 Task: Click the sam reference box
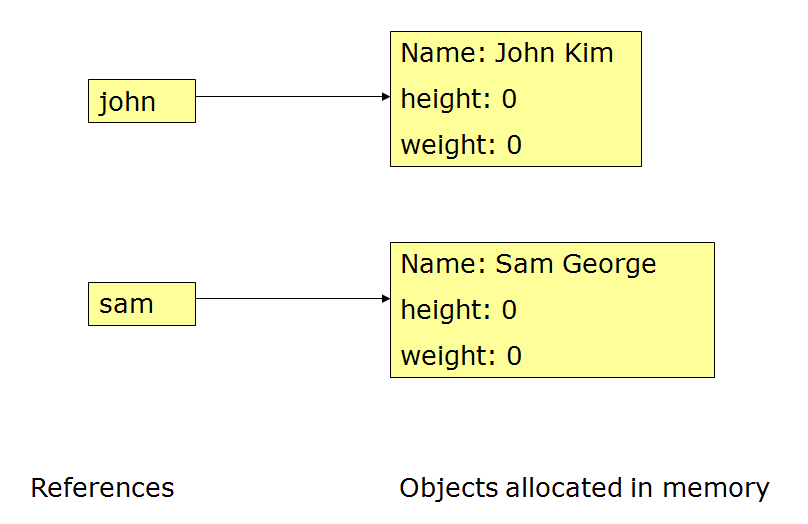tap(141, 304)
